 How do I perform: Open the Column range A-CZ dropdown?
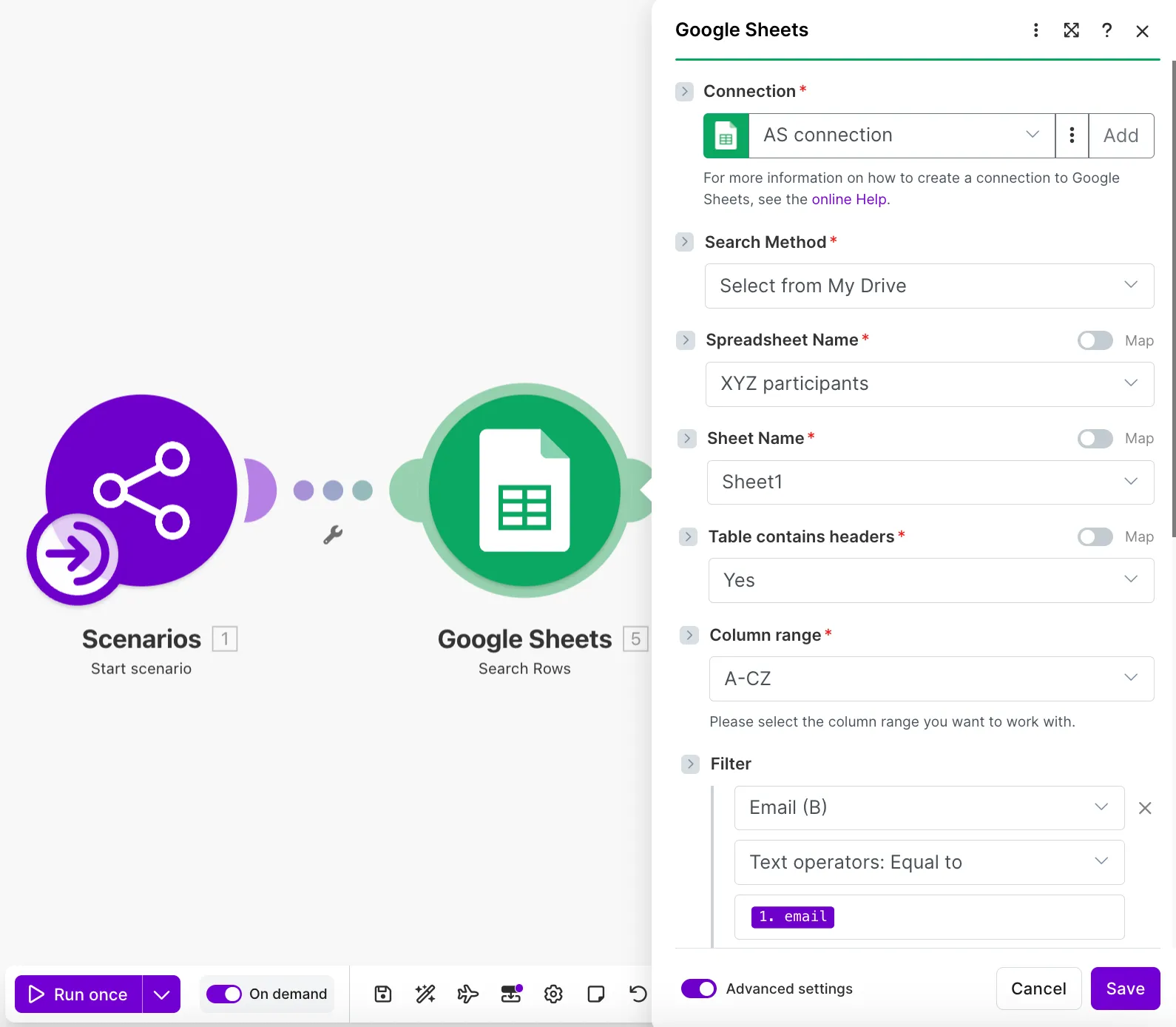coord(931,679)
